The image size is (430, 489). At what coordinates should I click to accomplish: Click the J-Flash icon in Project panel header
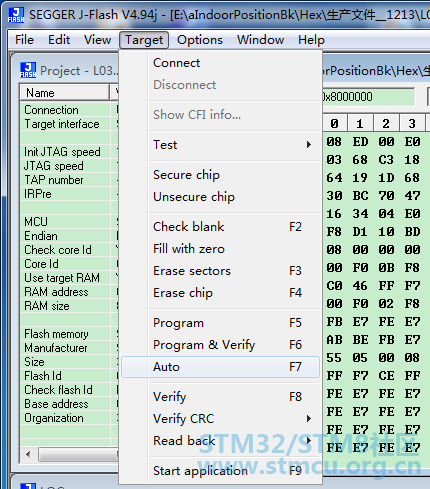coord(28,70)
